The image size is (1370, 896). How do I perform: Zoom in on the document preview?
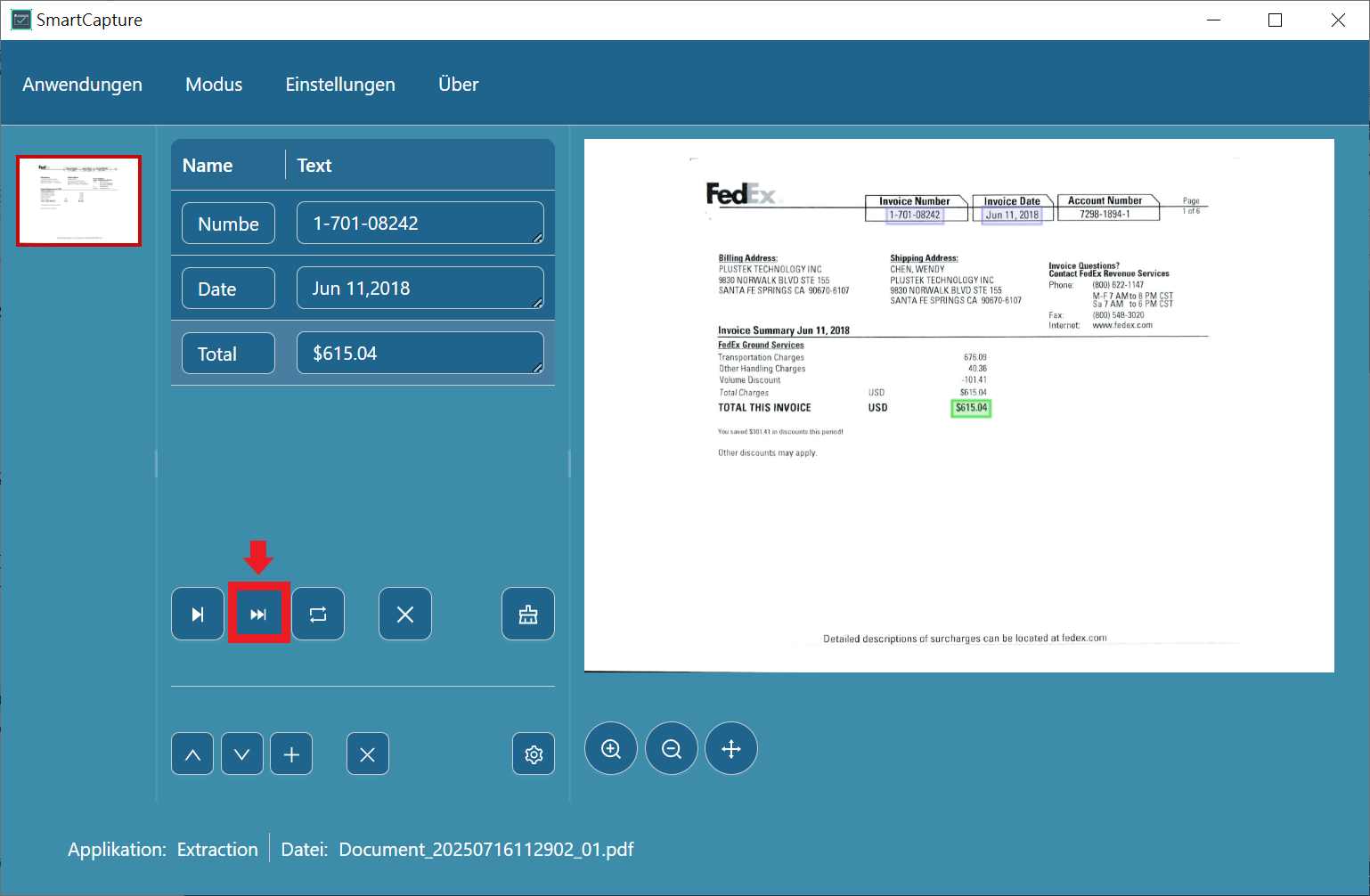(x=611, y=749)
